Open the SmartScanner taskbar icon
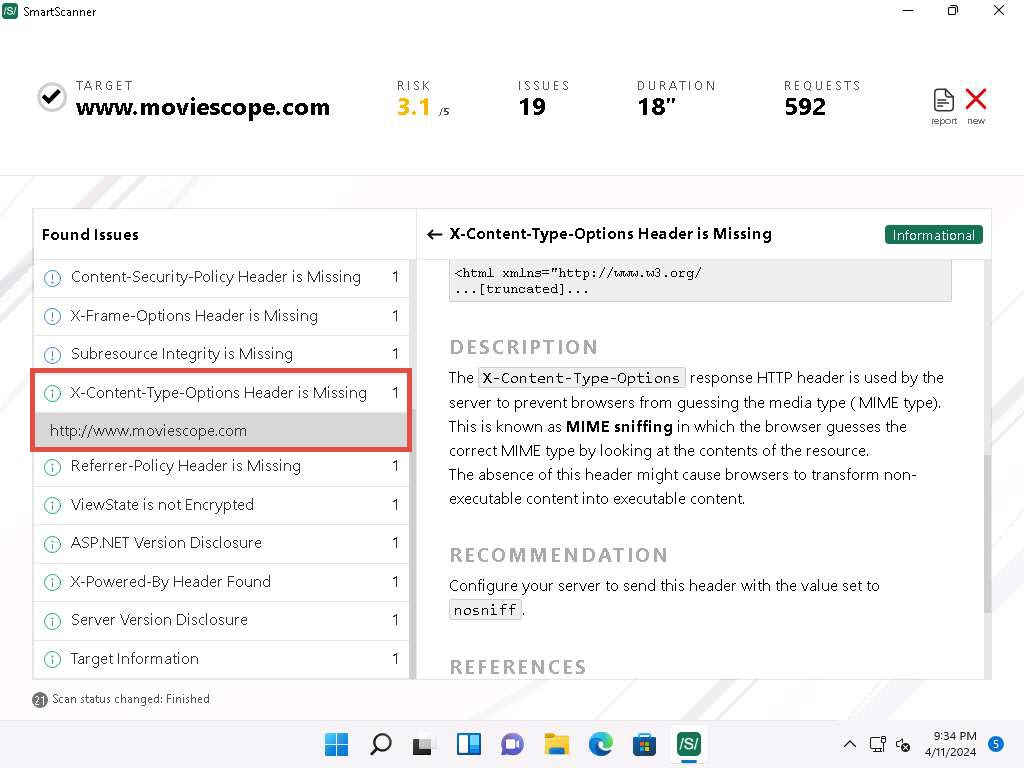 (688, 744)
